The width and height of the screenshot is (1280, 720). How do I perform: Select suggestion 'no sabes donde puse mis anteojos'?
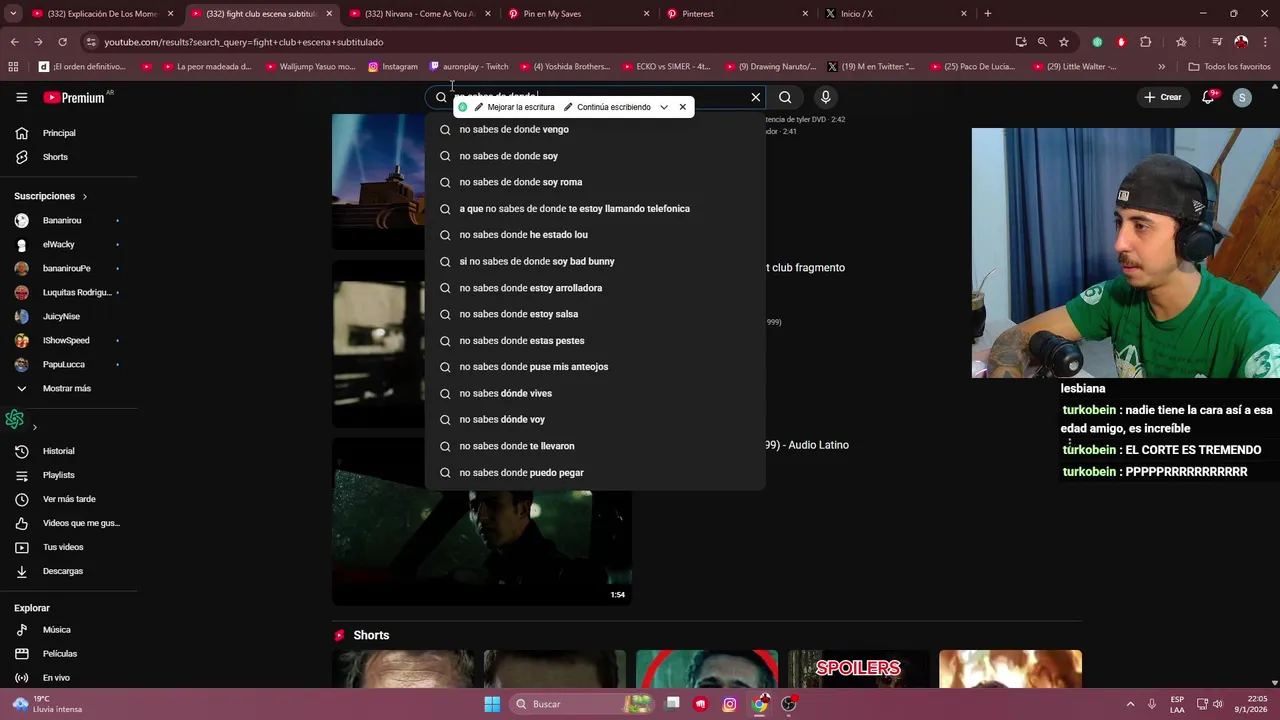(595, 367)
